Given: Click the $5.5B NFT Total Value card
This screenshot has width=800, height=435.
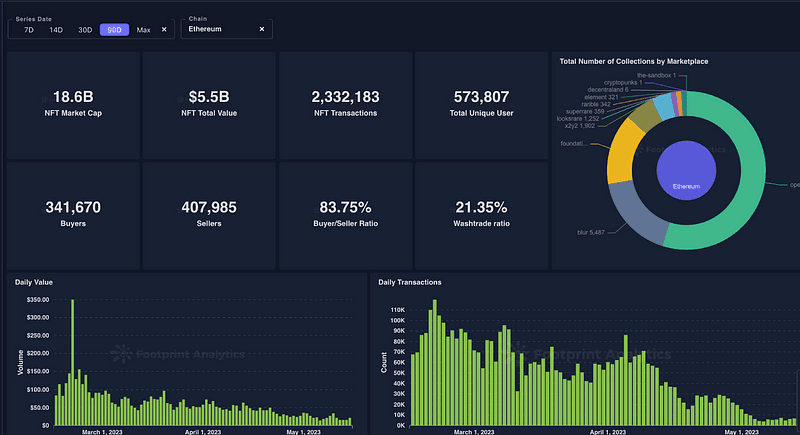Looking at the screenshot, I should point(209,106).
